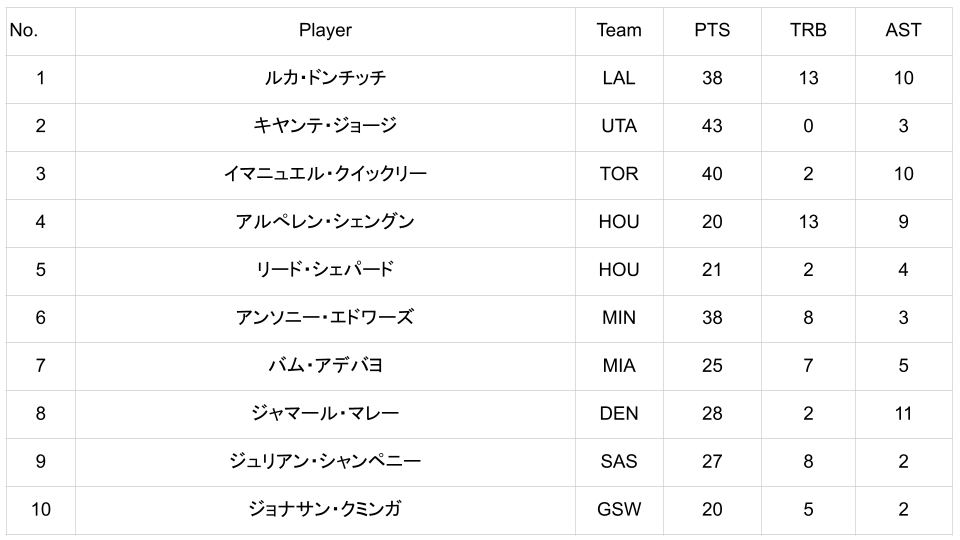Select the キヤンテ・ジョージ player cell
Image resolution: width=960 pixels, height=540 pixels.
(325, 126)
